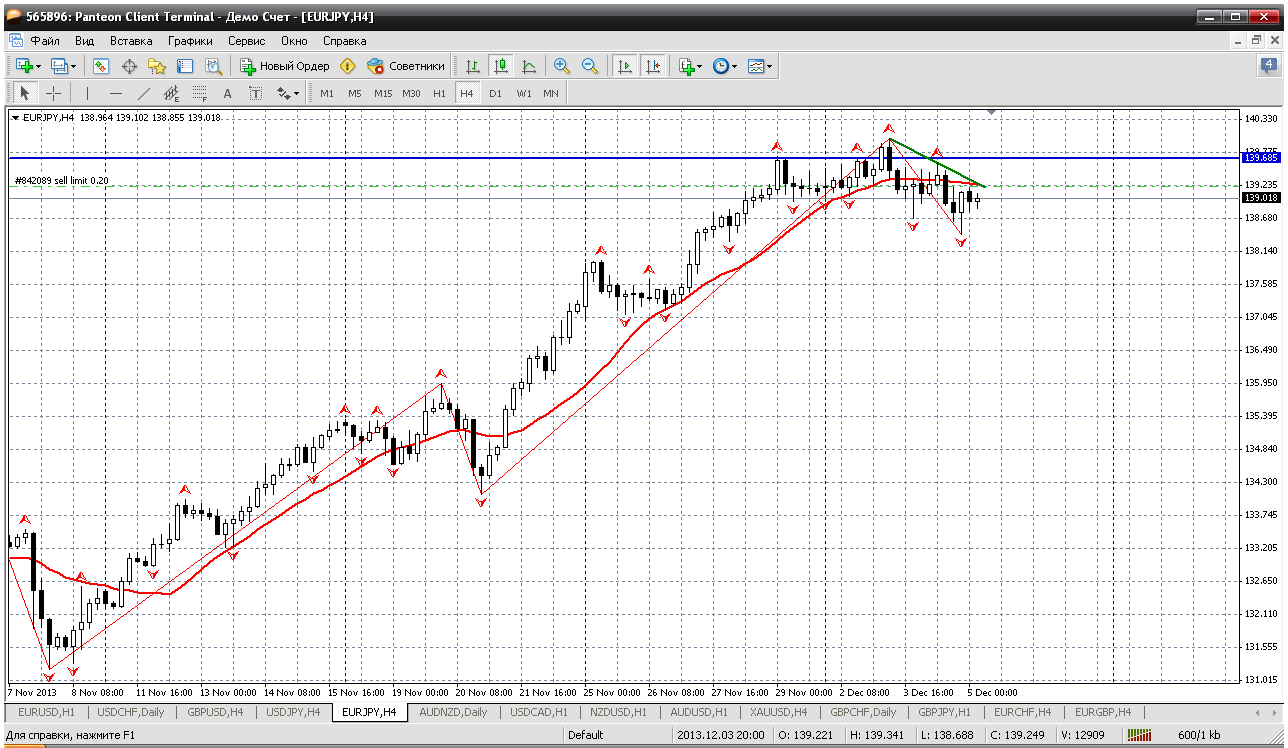
Task: Launch MetaEditor with the yellow diamond icon
Action: click(347, 66)
